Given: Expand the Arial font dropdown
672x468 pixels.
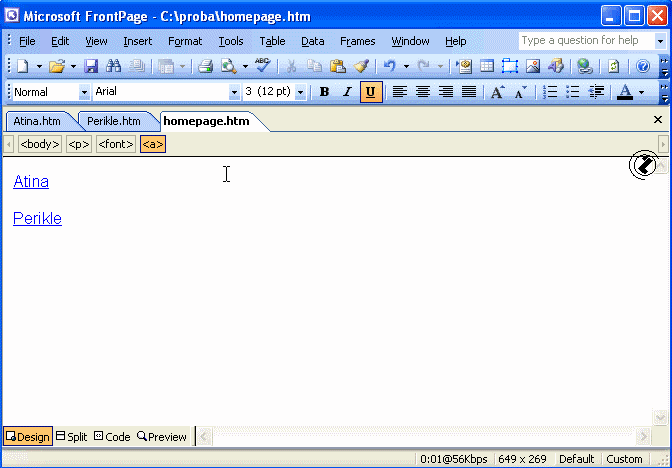Looking at the screenshot, I should click(234, 92).
